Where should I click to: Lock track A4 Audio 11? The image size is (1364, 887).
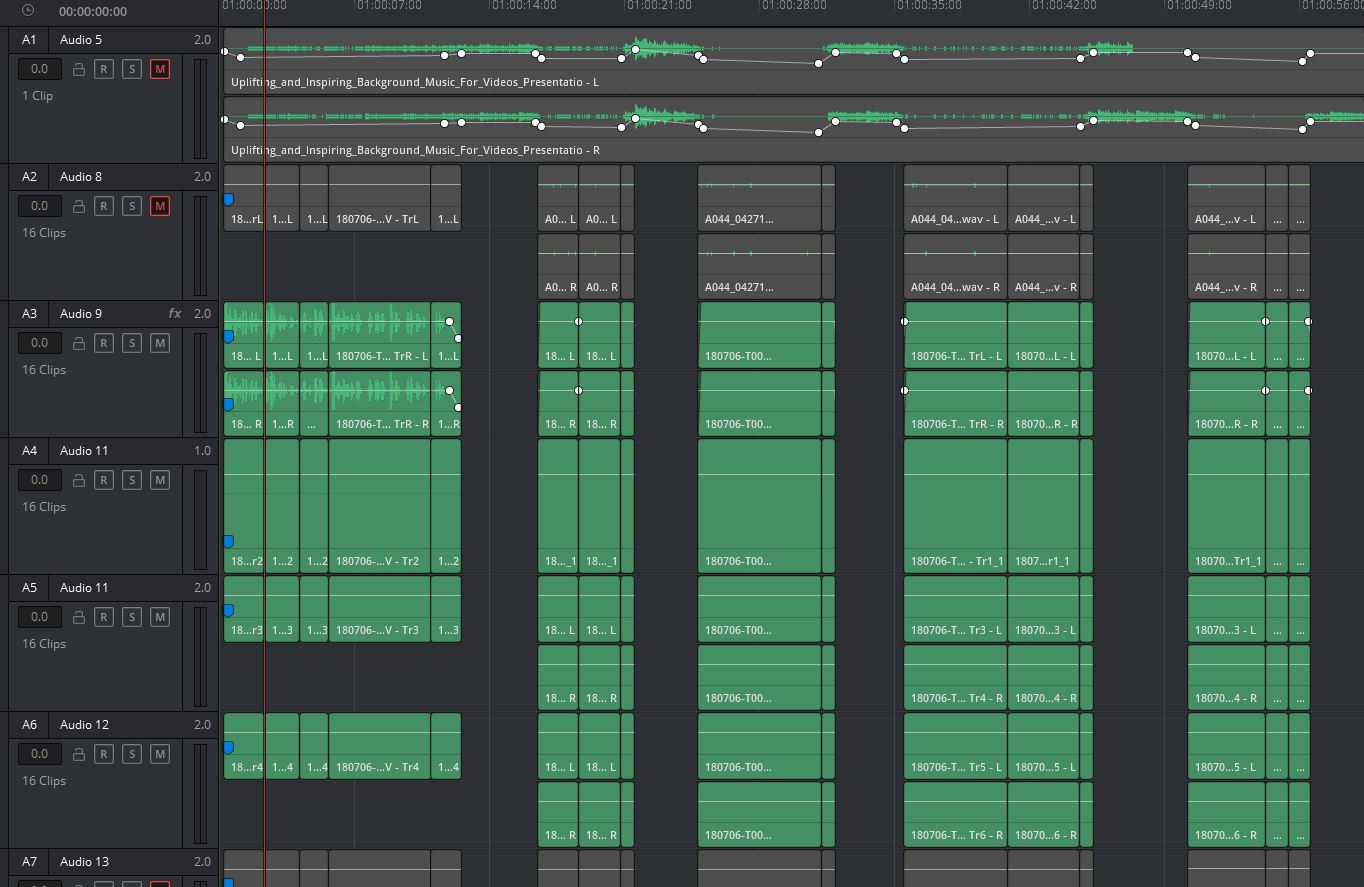point(79,480)
